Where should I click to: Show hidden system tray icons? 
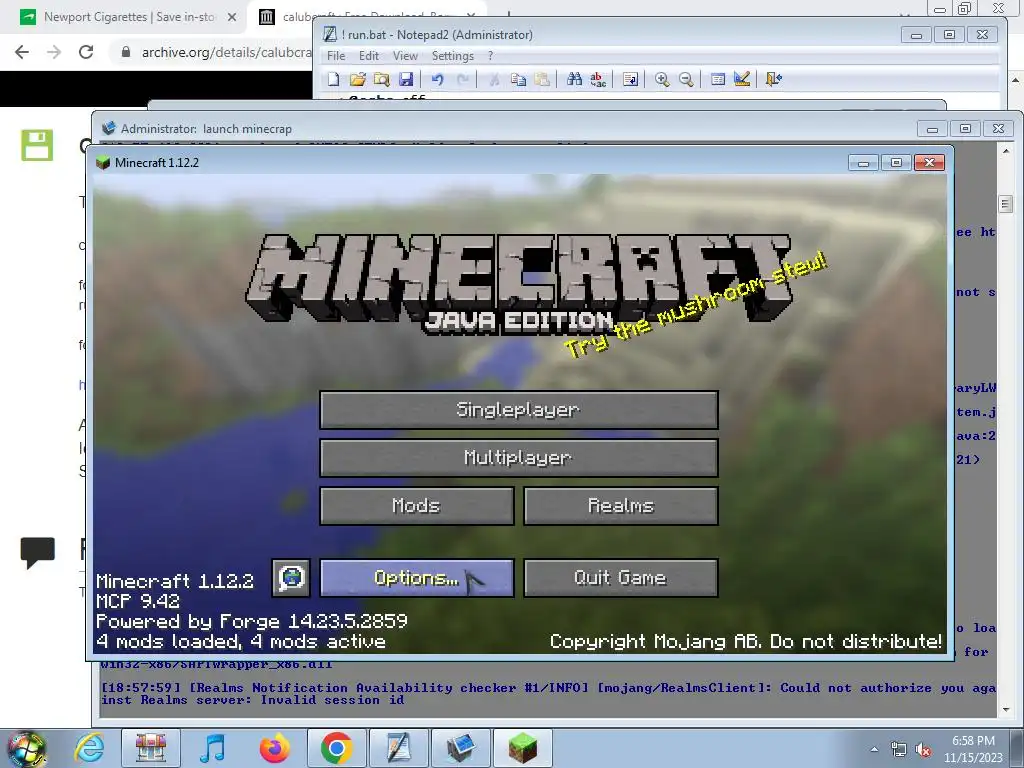pos(874,749)
